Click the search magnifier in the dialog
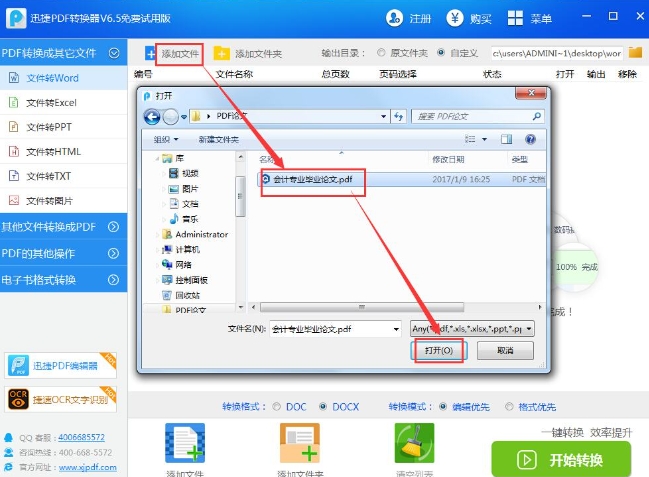The image size is (649, 477). (536, 116)
